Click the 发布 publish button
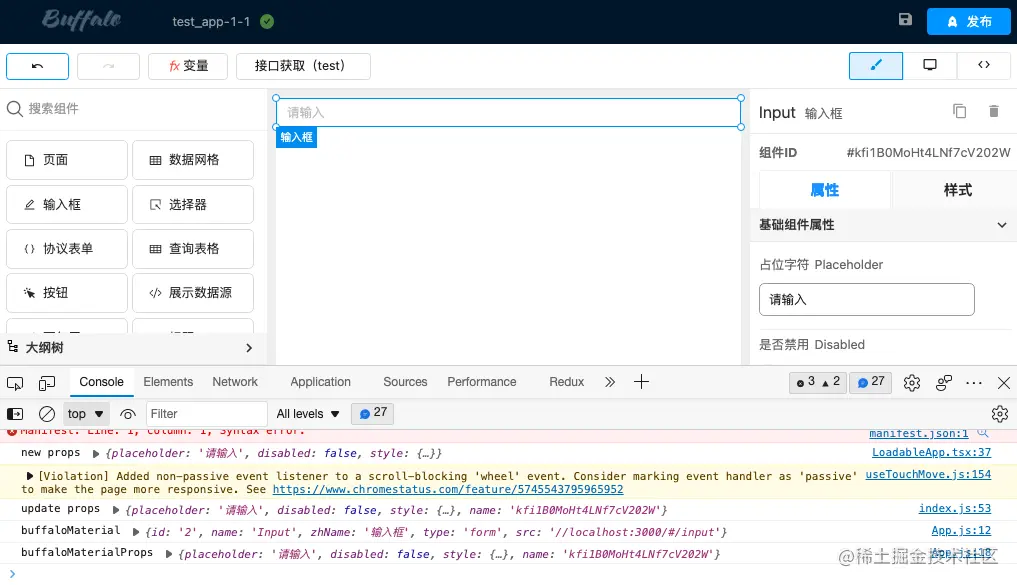 pyautogui.click(x=968, y=21)
